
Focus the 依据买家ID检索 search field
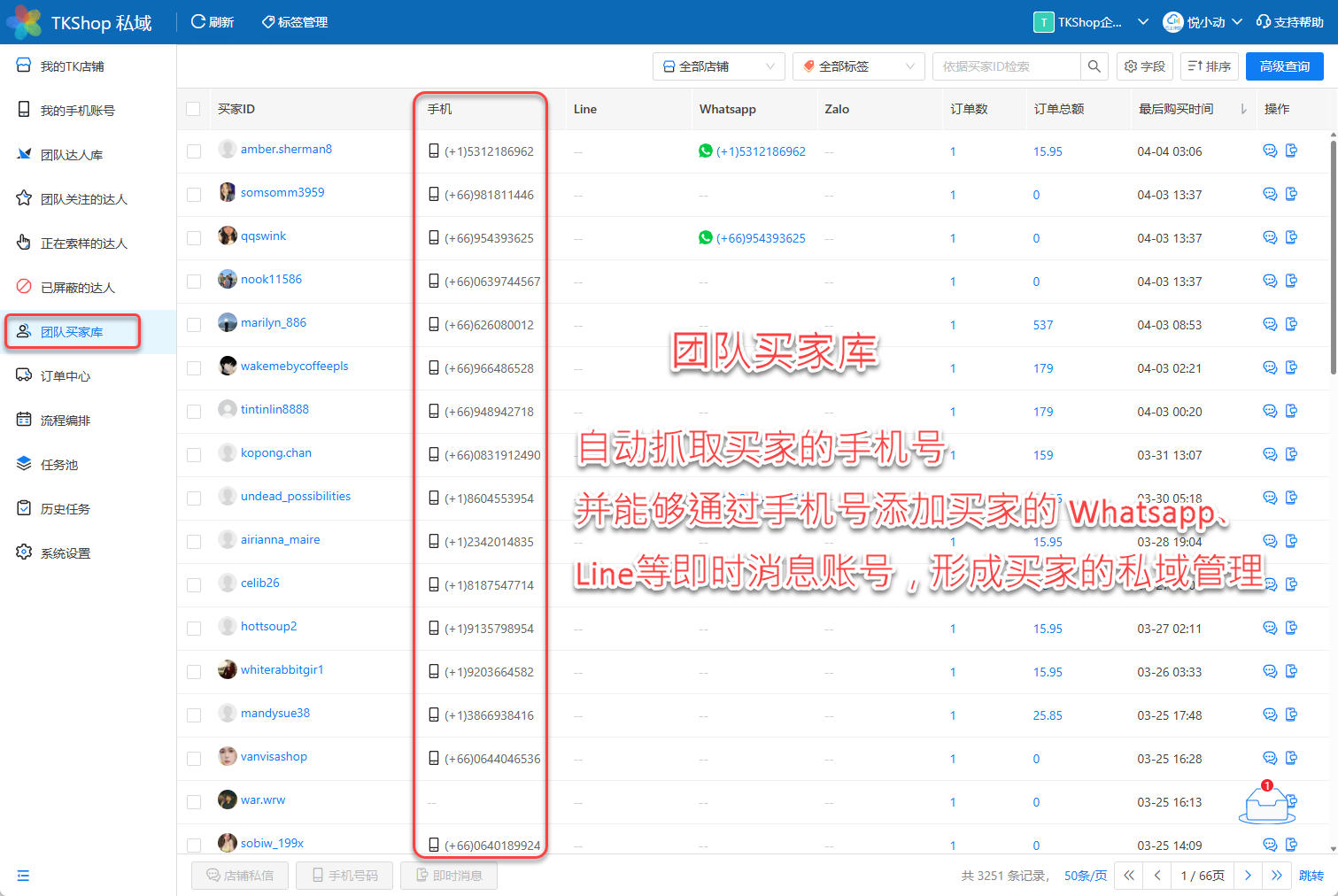pos(1007,66)
